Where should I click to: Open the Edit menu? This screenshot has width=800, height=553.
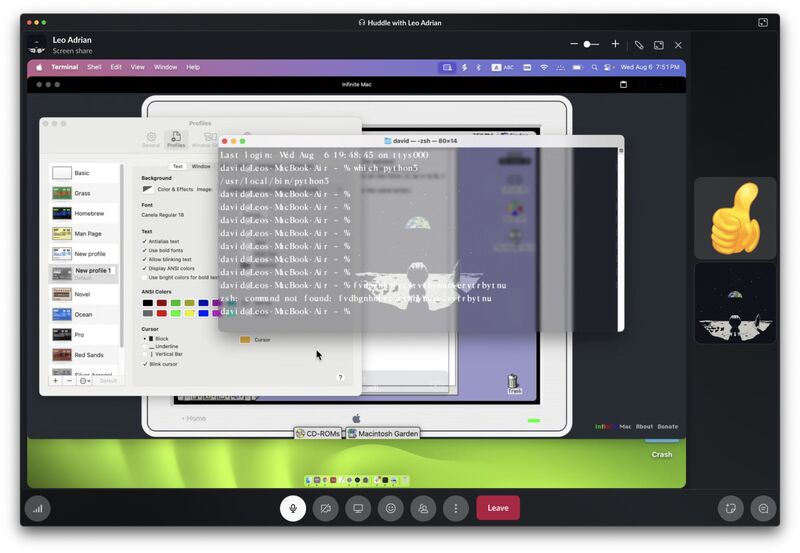tap(116, 67)
